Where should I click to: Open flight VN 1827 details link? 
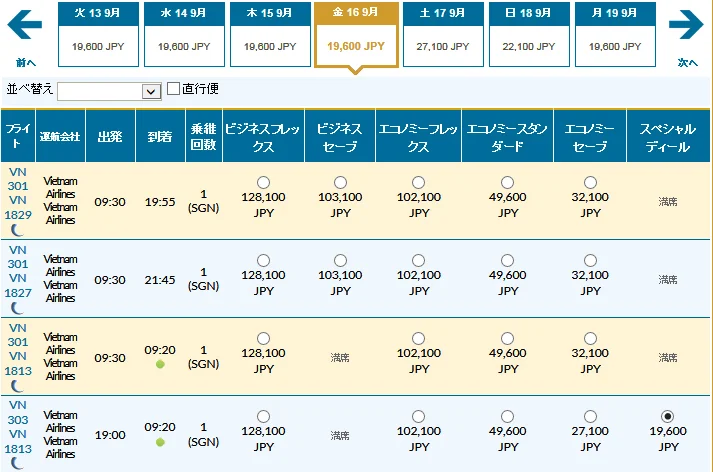[18, 286]
